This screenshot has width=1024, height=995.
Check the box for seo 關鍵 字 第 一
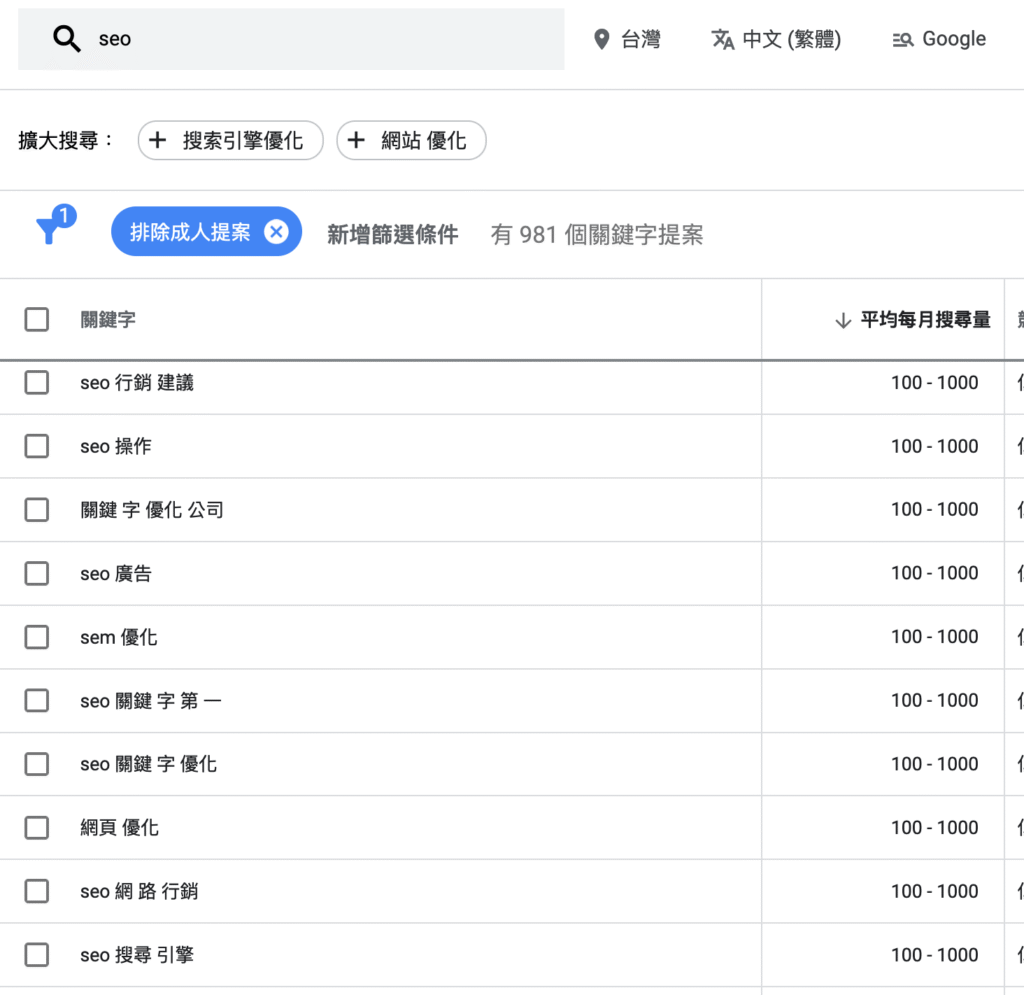[x=37, y=700]
